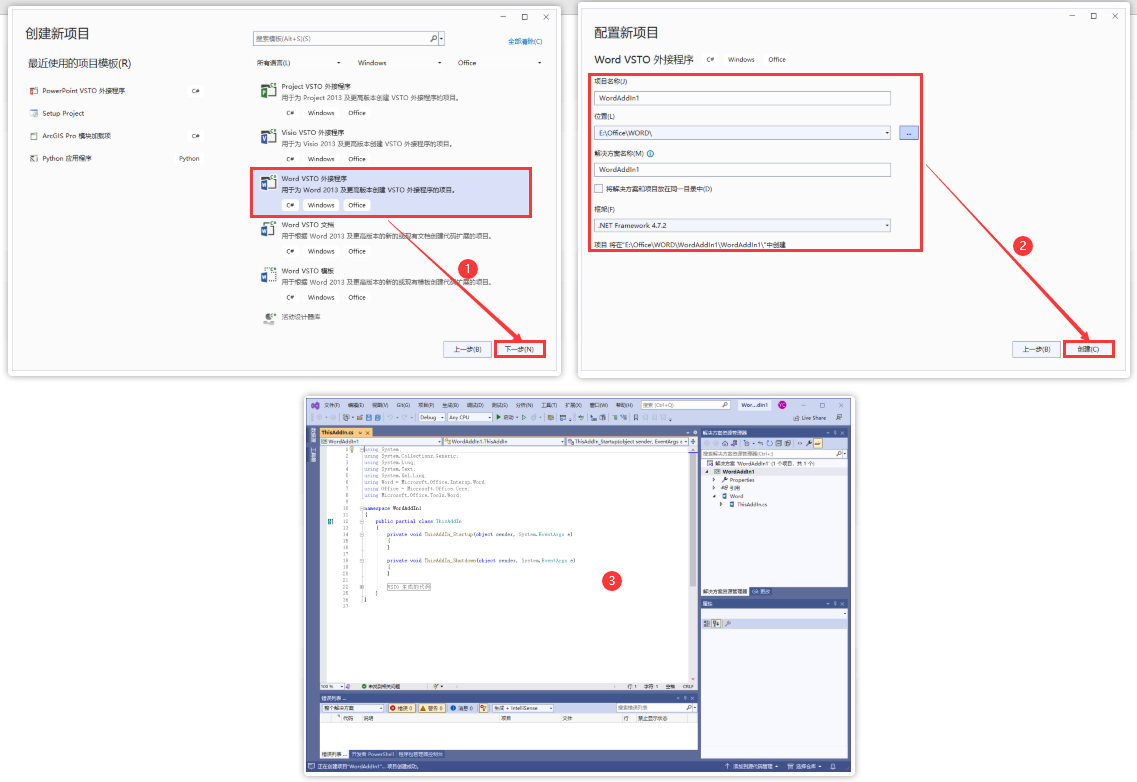Open the 编辑(E) menu

point(356,406)
